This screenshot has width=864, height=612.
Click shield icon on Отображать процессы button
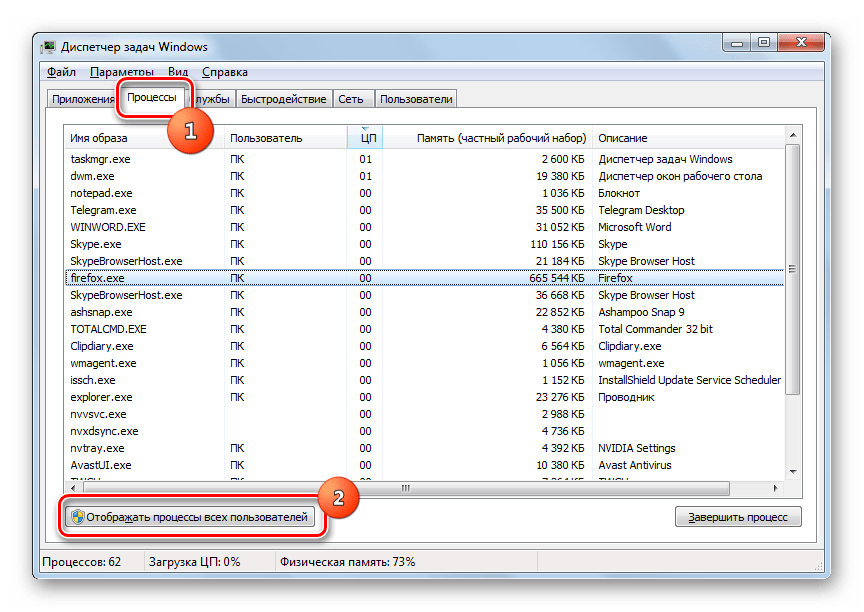click(78, 517)
